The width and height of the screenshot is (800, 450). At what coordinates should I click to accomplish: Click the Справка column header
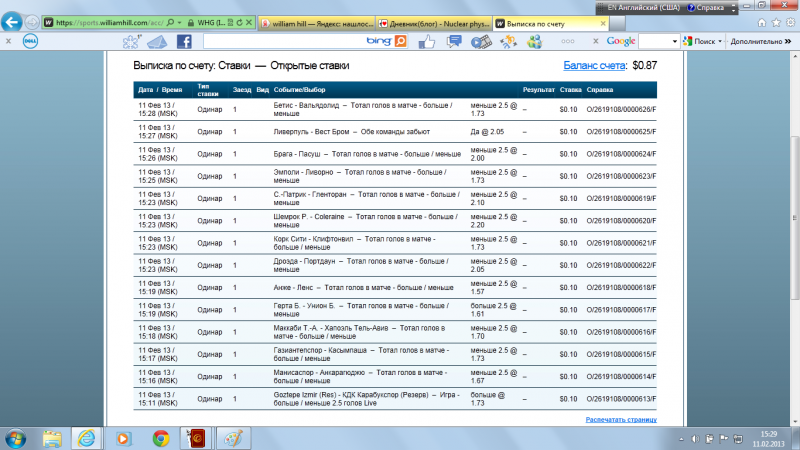pos(599,90)
